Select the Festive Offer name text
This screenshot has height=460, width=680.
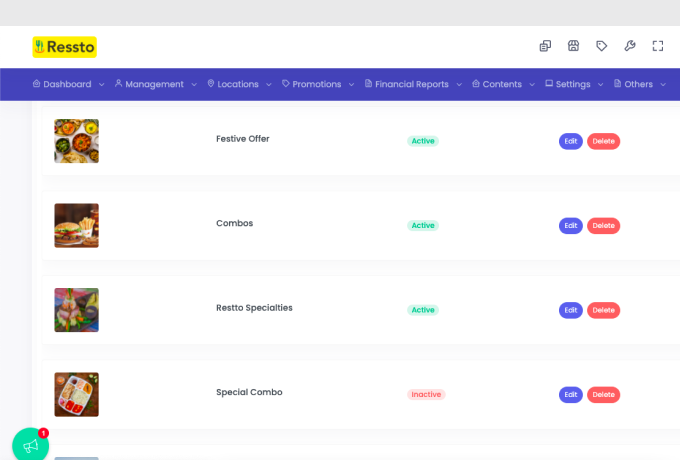pos(243,139)
